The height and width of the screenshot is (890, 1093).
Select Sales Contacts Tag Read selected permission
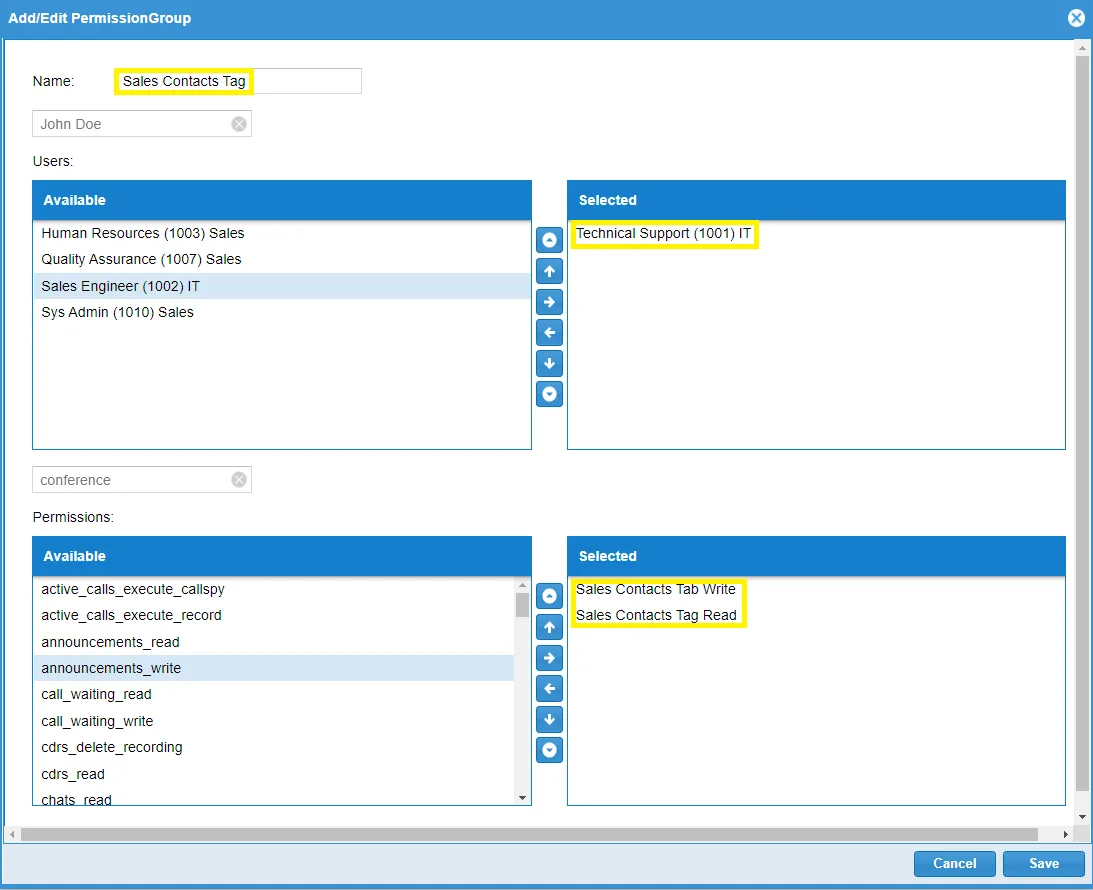[x=816, y=615]
